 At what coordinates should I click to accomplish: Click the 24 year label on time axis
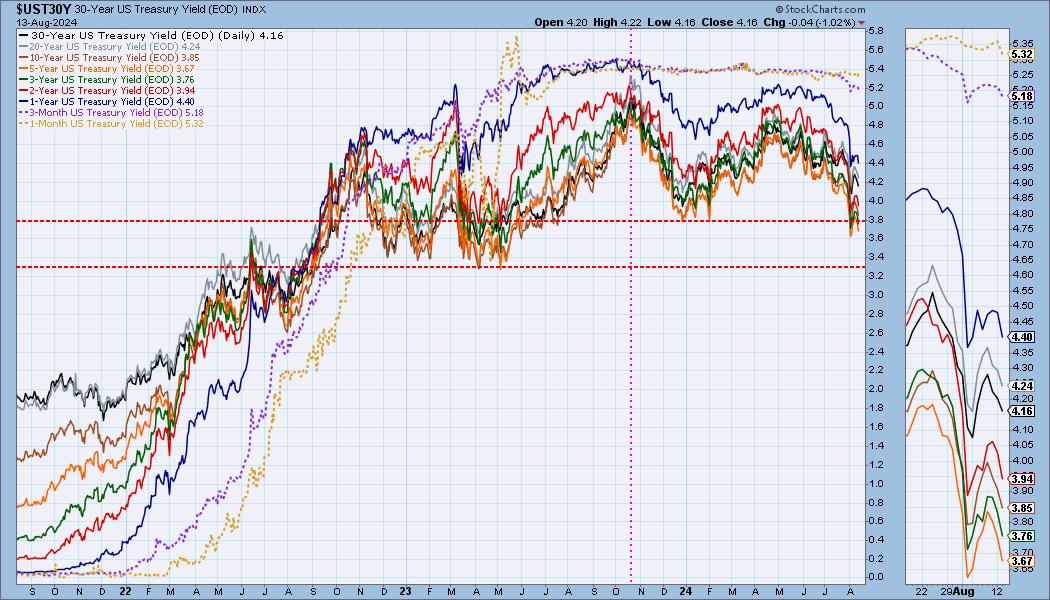click(685, 591)
